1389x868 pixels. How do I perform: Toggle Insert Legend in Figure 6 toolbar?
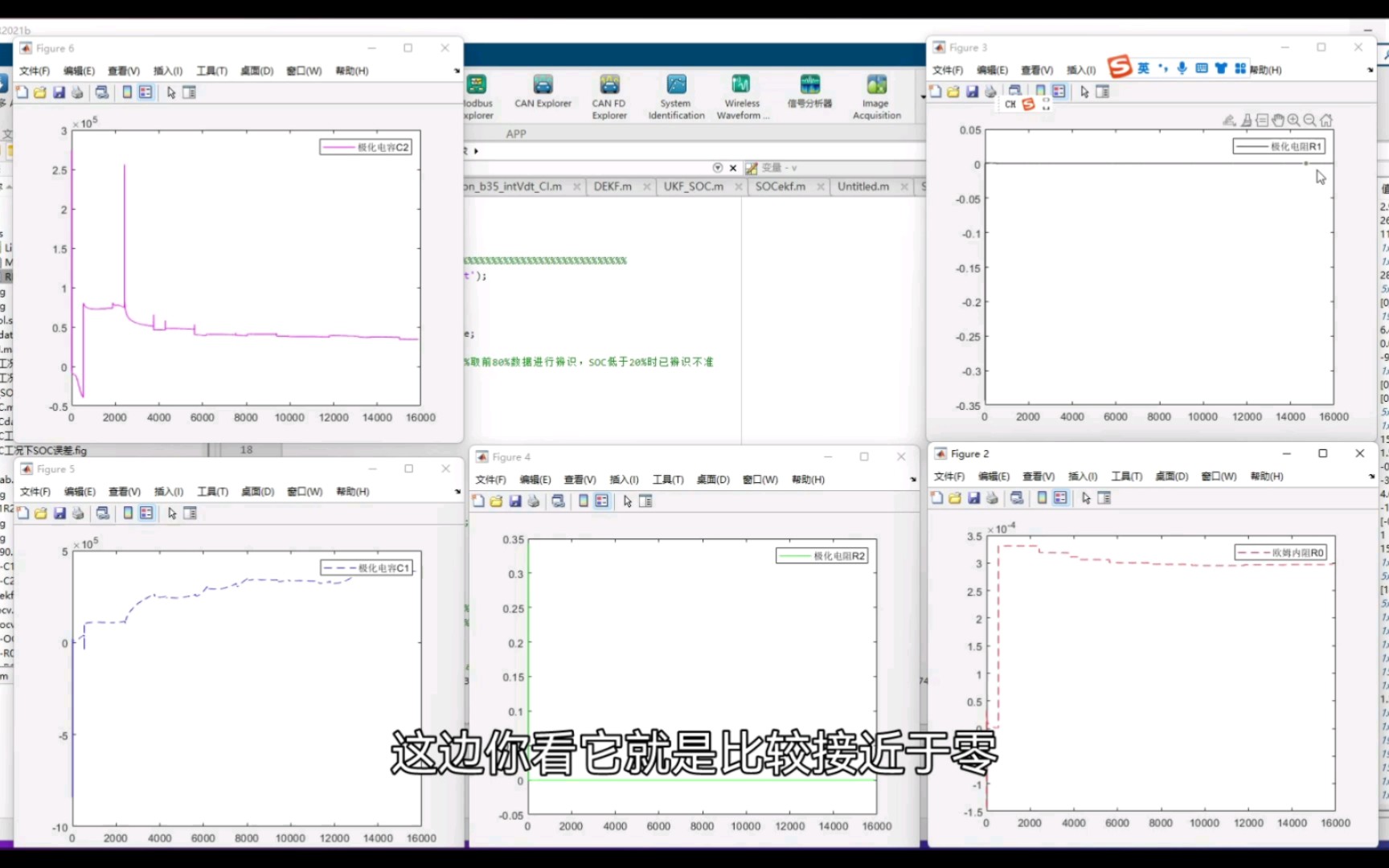click(x=145, y=92)
